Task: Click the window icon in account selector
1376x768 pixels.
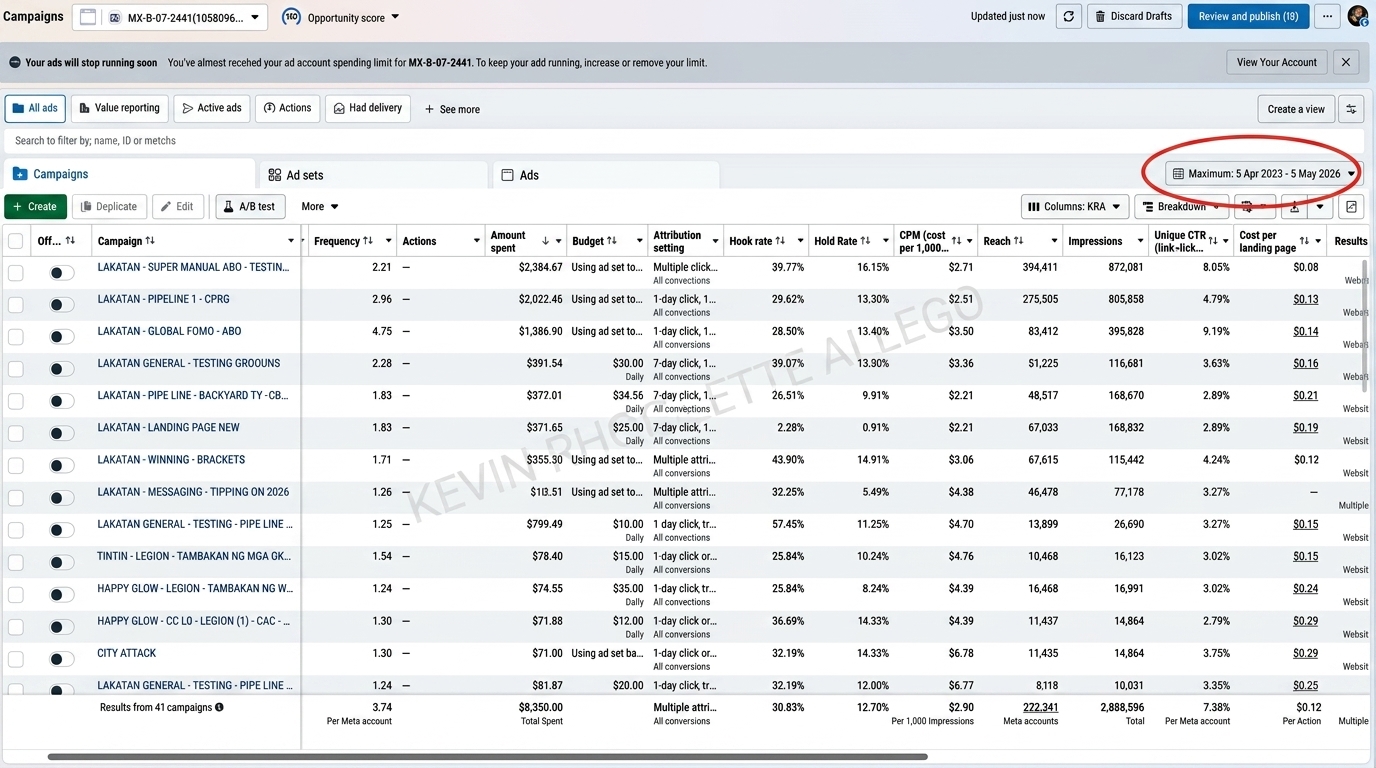Action: point(88,17)
